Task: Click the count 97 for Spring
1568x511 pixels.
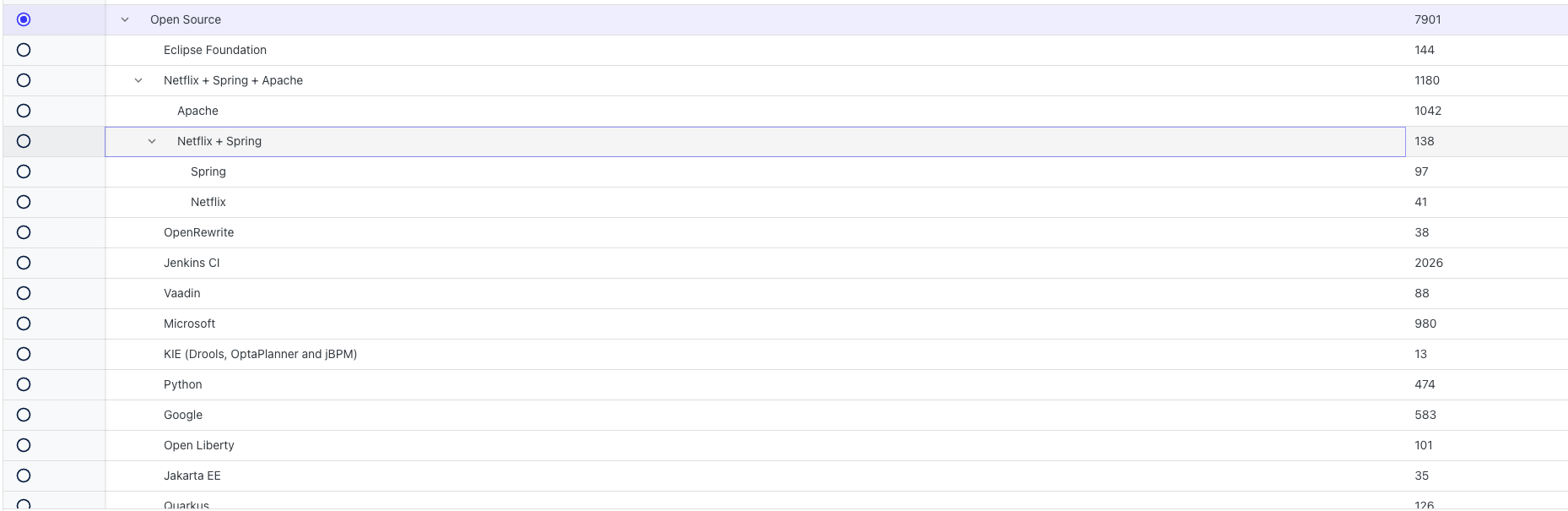Action: pos(1421,171)
